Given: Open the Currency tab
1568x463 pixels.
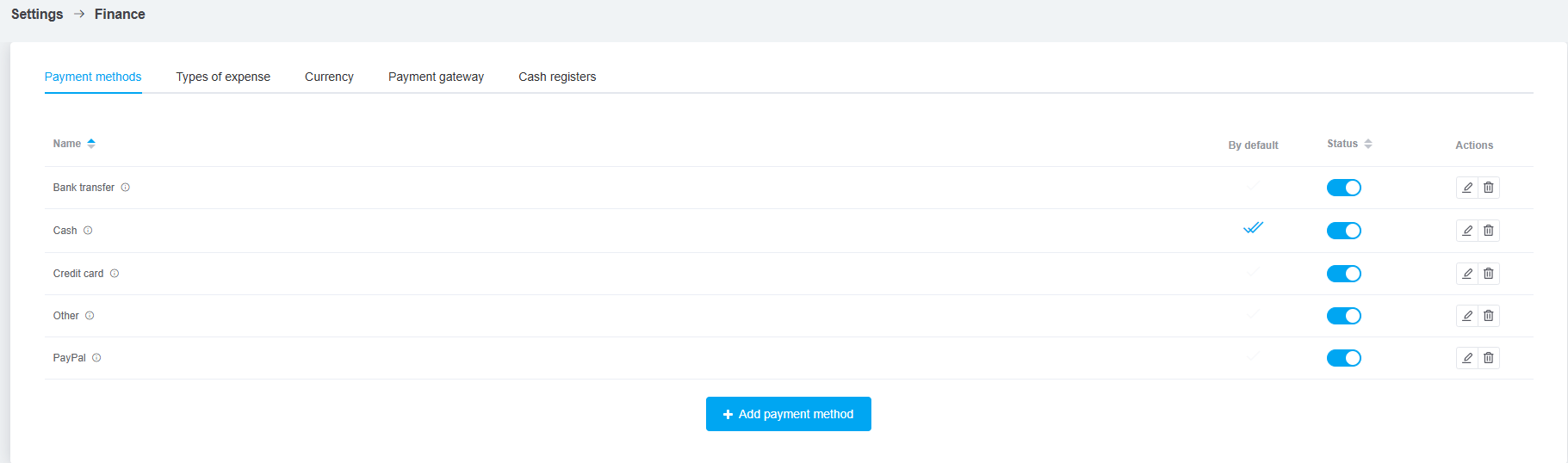Looking at the screenshot, I should point(329,77).
